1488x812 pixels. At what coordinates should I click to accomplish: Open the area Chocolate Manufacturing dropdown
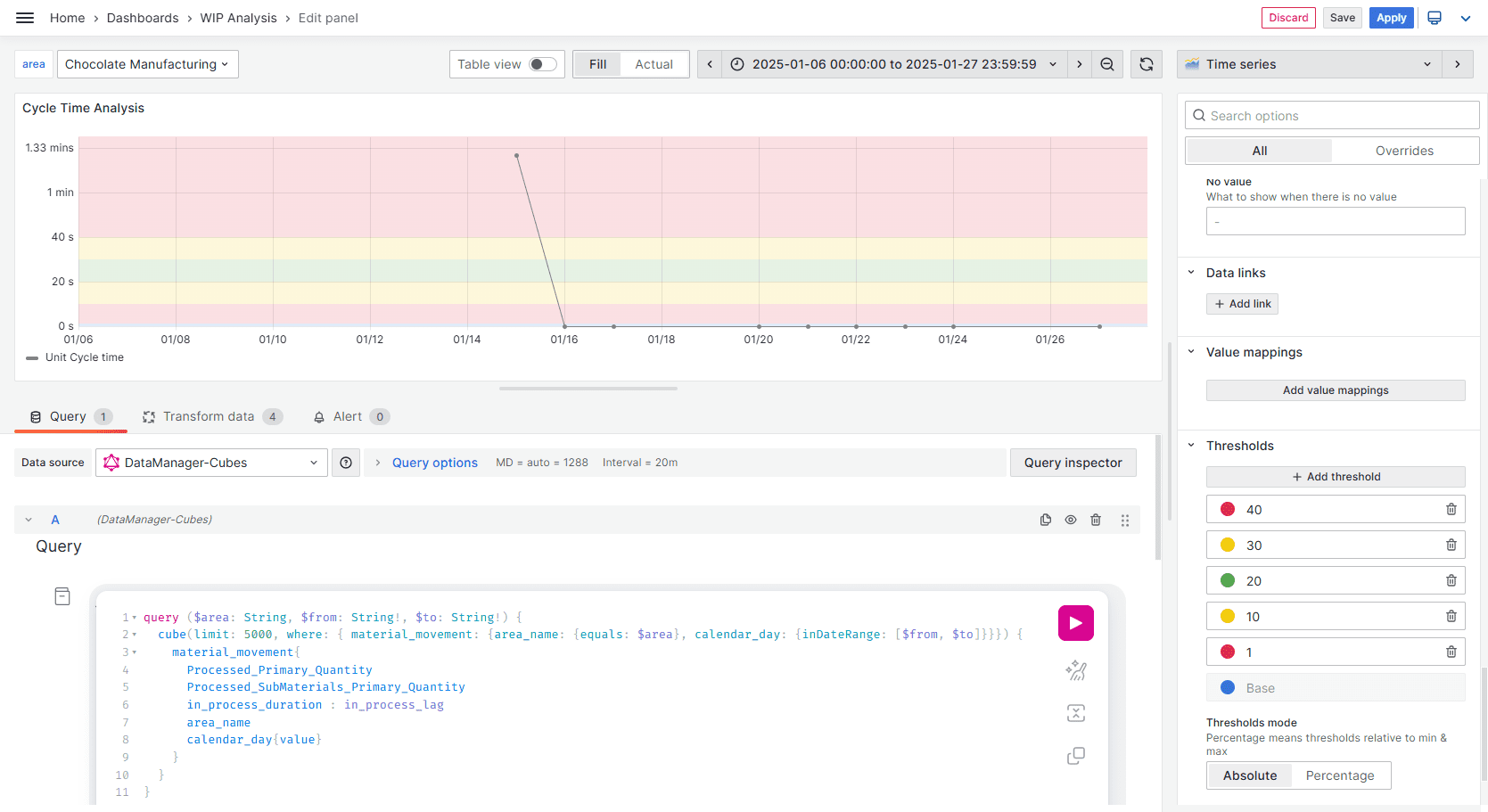[147, 64]
